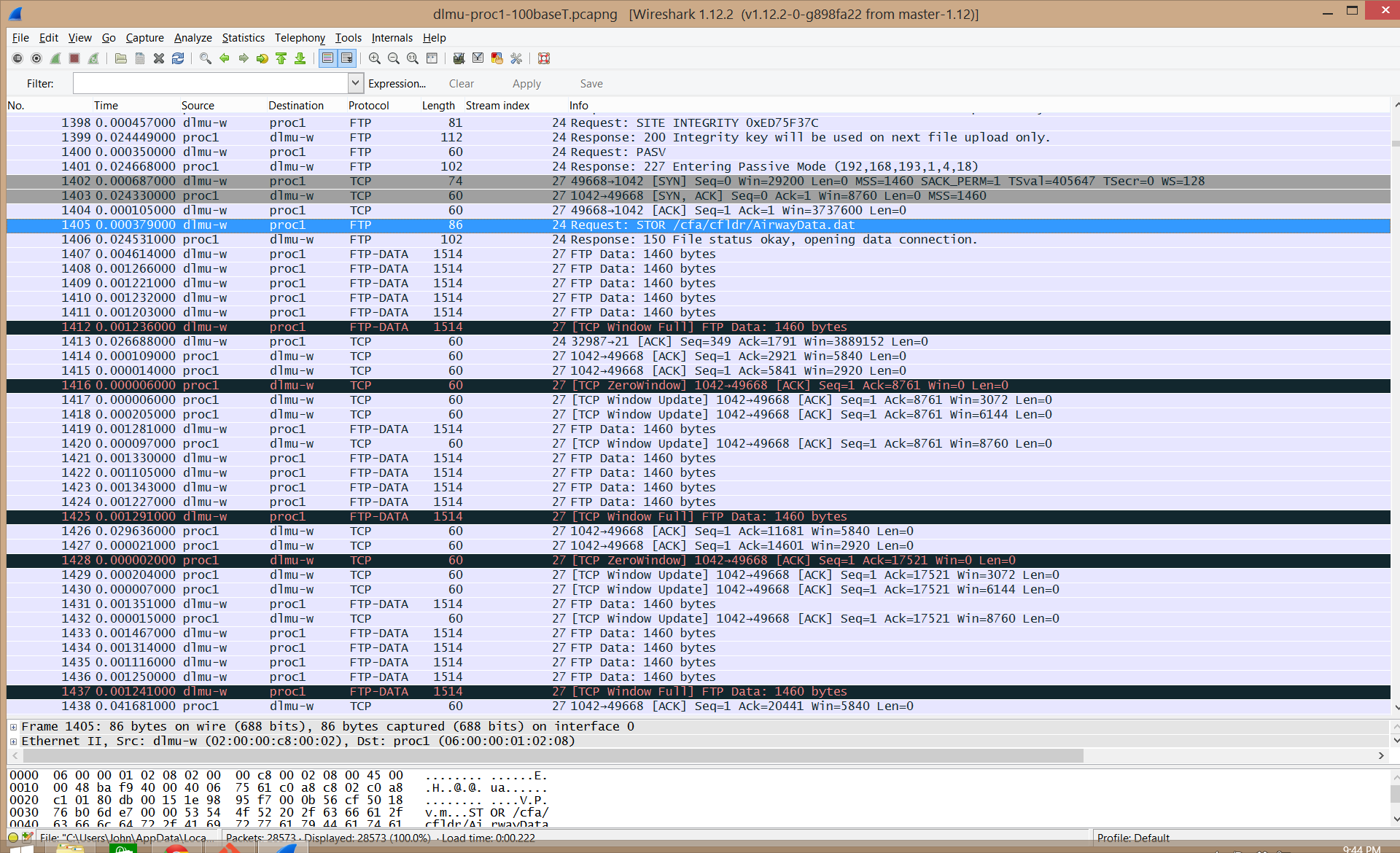Start a new live capture

click(x=55, y=58)
